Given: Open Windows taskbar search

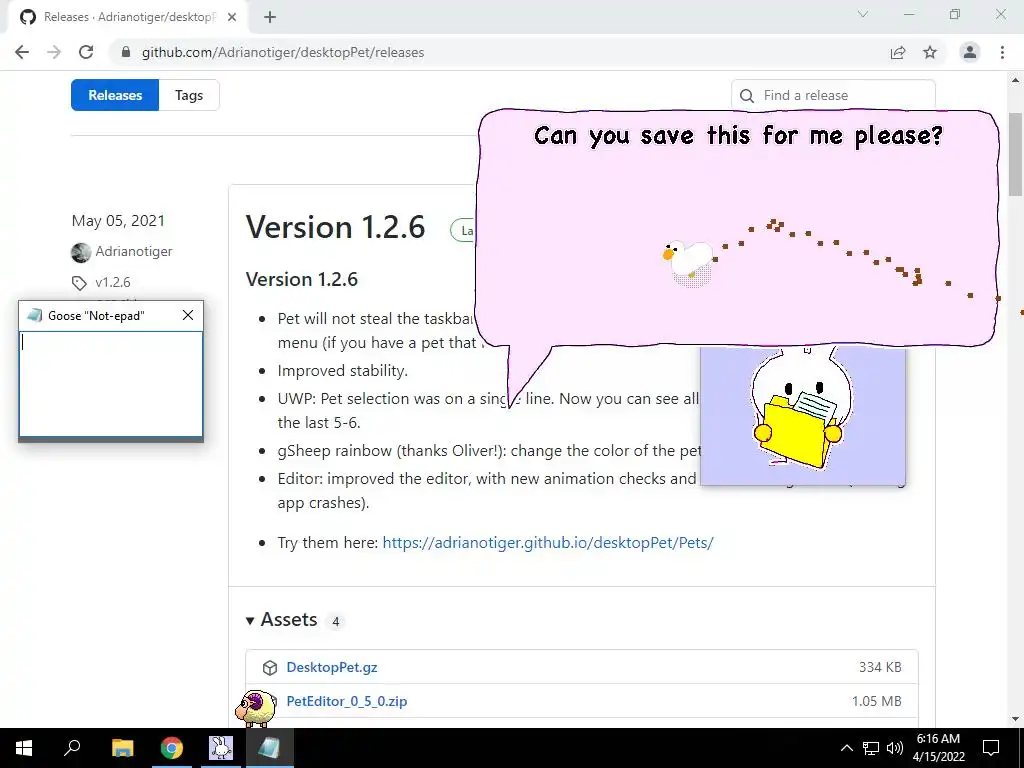Looking at the screenshot, I should (72, 748).
